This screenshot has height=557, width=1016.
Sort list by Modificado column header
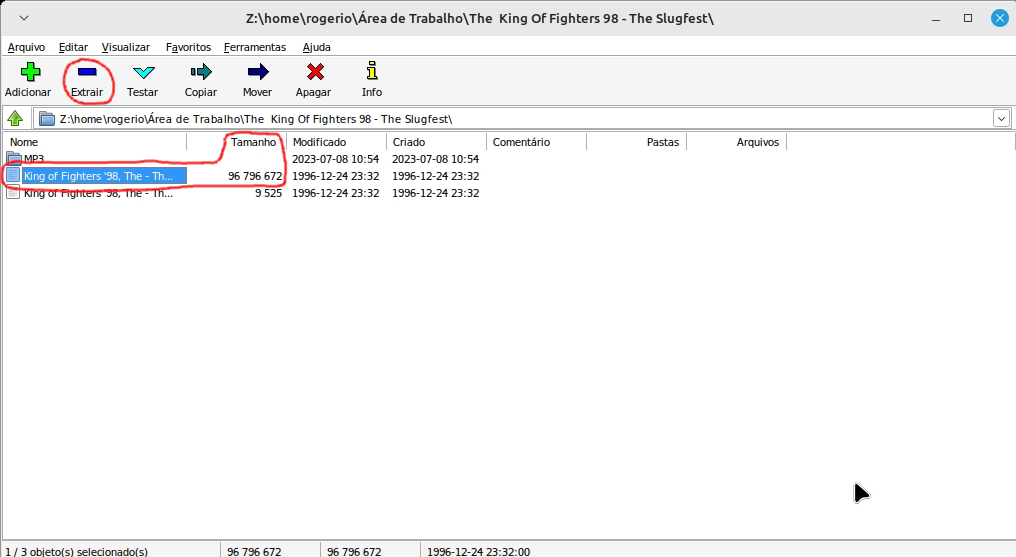click(319, 142)
